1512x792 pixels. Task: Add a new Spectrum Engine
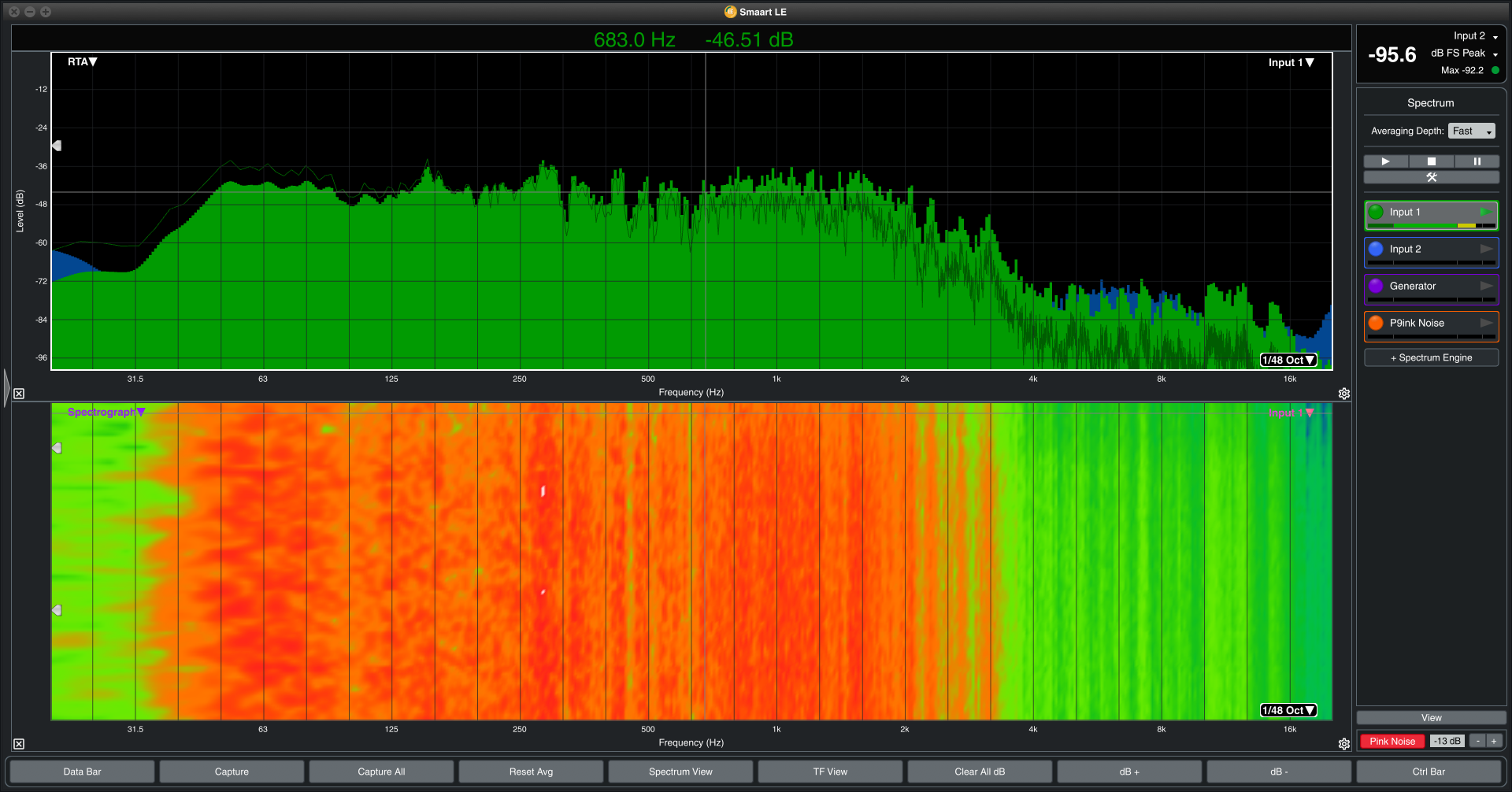click(x=1431, y=357)
